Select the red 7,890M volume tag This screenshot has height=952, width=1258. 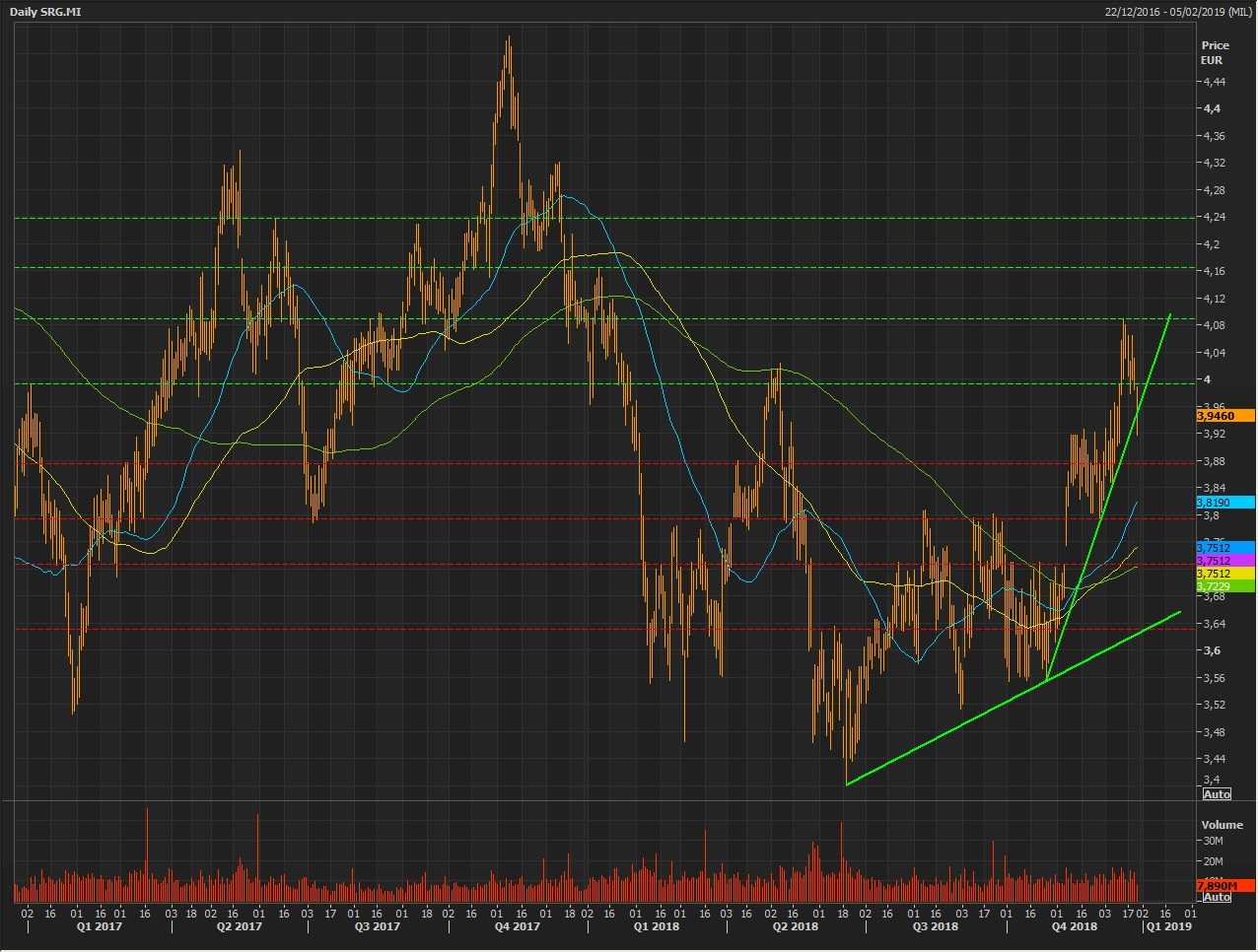pyautogui.click(x=1224, y=886)
